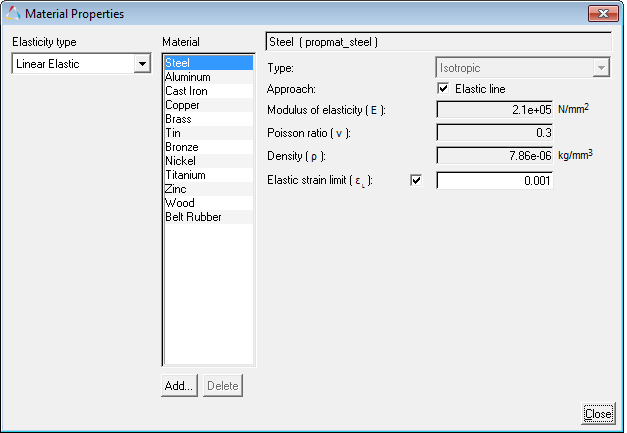This screenshot has width=627, height=433.
Task: Select Bronze from the list
Action: (x=182, y=147)
